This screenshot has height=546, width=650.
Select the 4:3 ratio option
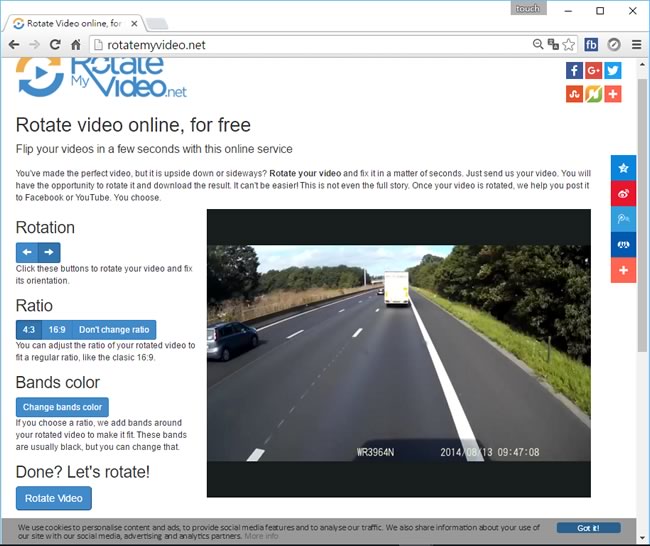[x=28, y=330]
